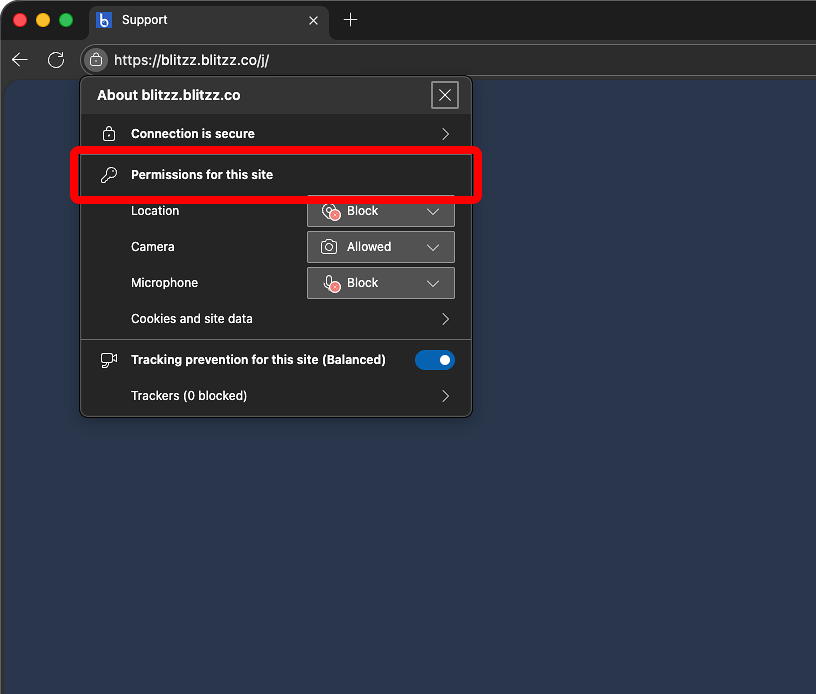Viewport: 816px width, 694px height.
Task: Reload the page with the refresh icon
Action: point(56,60)
